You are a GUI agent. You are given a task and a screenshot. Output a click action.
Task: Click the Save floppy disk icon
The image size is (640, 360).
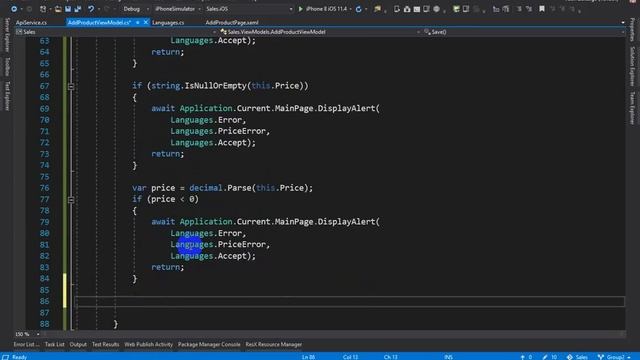coord(68,9)
